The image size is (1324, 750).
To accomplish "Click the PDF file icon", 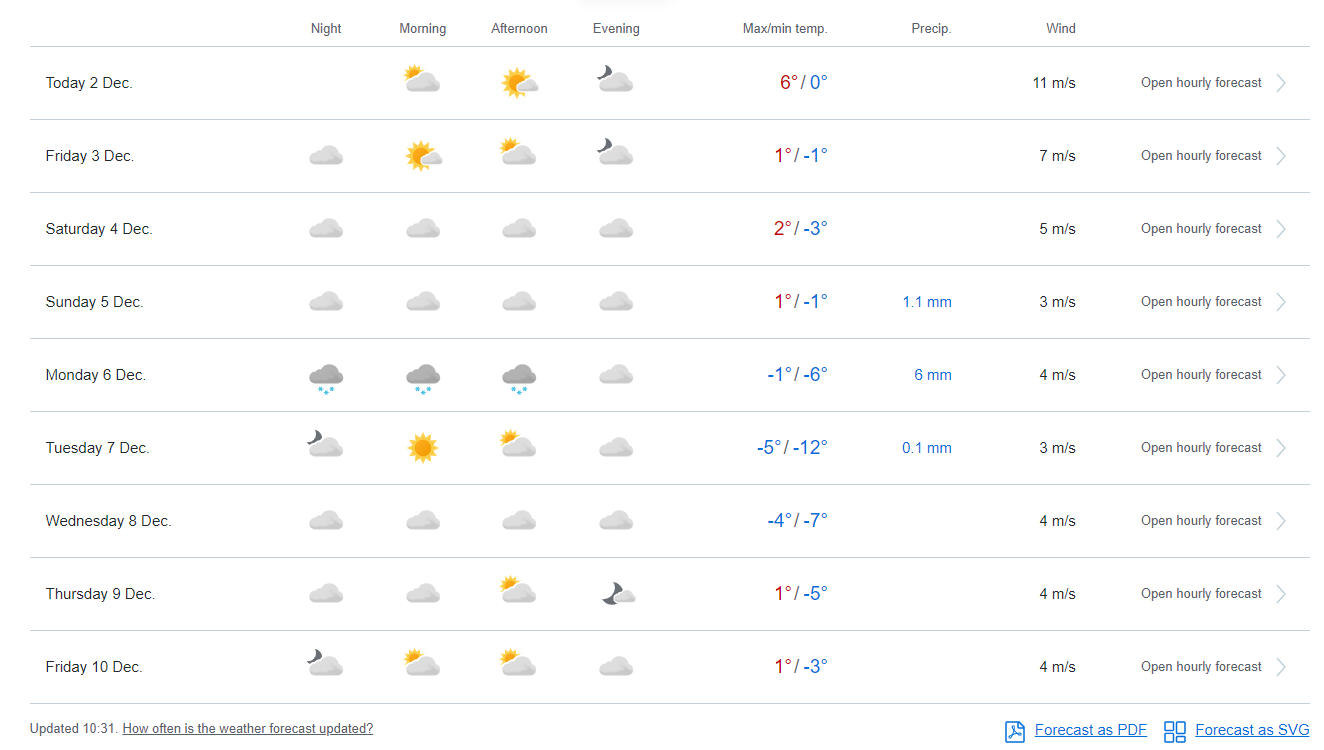I will 1015,731.
